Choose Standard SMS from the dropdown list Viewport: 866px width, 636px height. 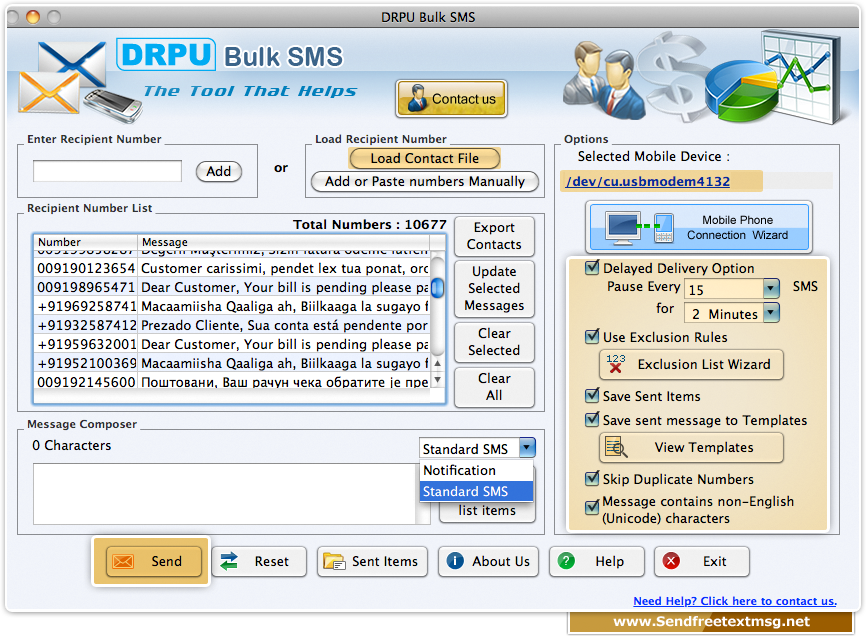tap(476, 491)
